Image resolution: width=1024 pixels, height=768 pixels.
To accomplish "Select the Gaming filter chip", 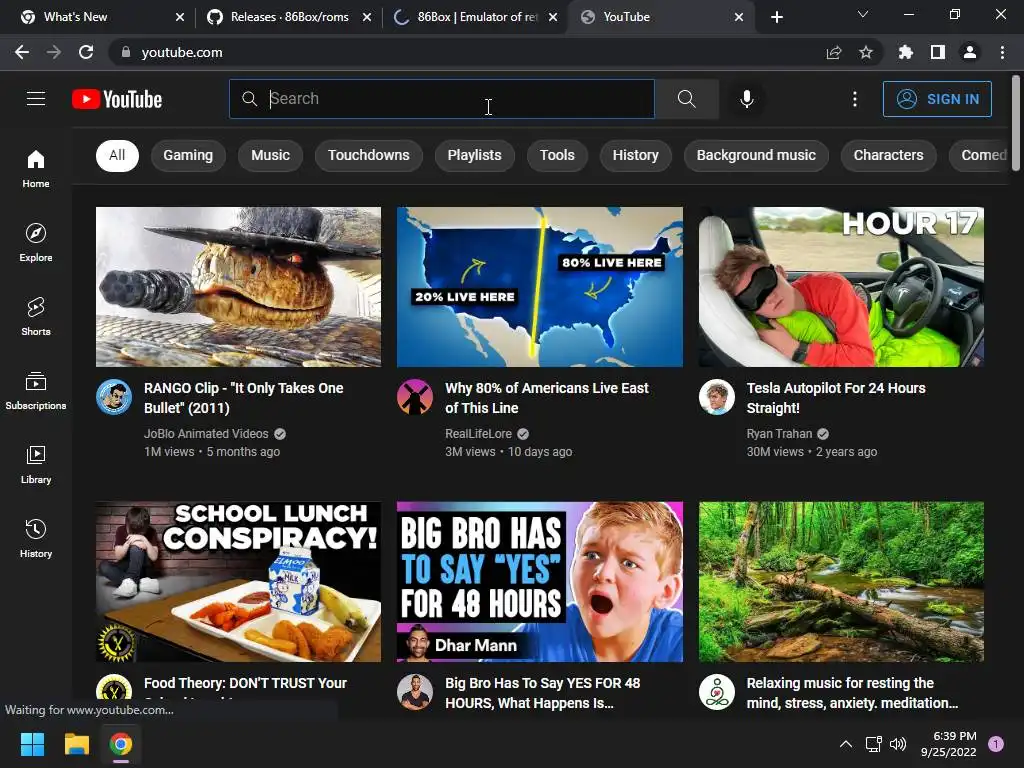I will [188, 155].
